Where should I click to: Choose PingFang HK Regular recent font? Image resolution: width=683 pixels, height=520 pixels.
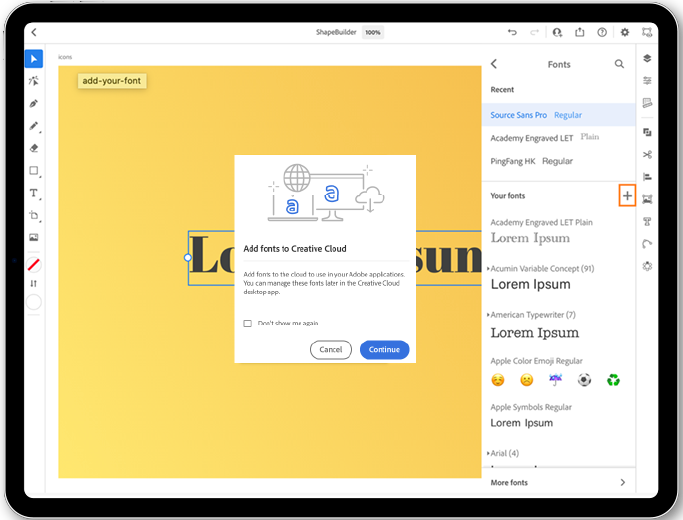pyautogui.click(x=558, y=161)
